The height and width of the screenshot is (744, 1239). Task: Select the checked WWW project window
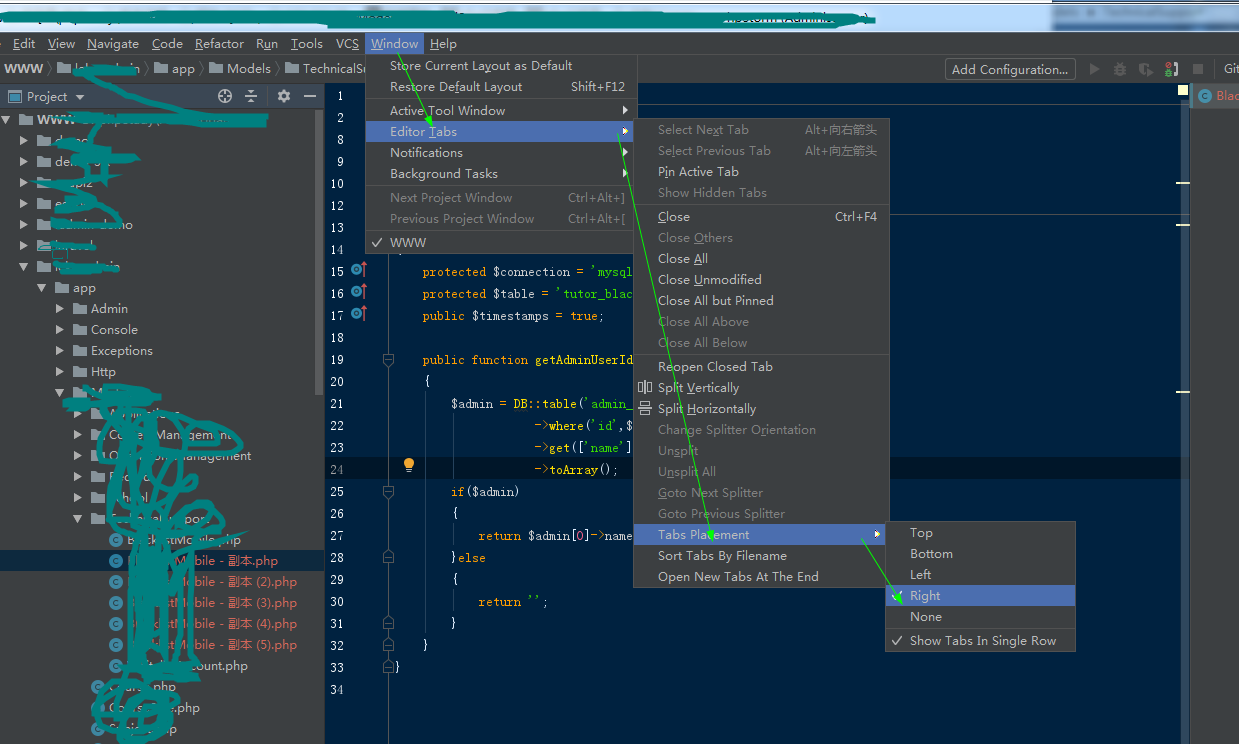(500, 243)
